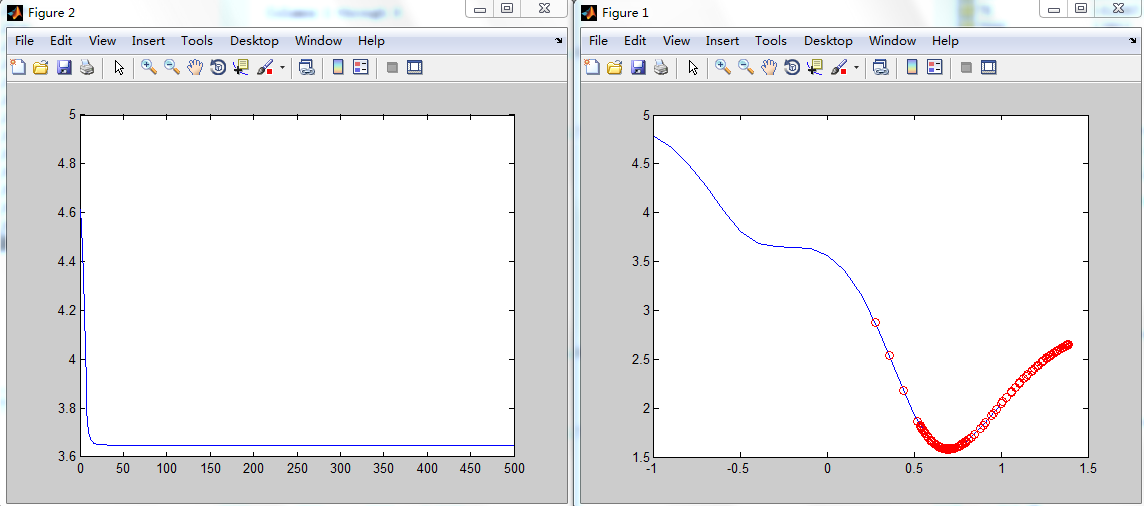Select Brush data tool in Figure 1

point(839,68)
